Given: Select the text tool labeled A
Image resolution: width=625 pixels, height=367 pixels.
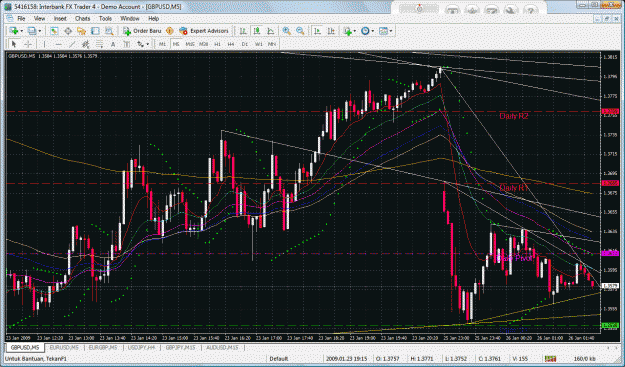Looking at the screenshot, I should (x=113, y=44).
